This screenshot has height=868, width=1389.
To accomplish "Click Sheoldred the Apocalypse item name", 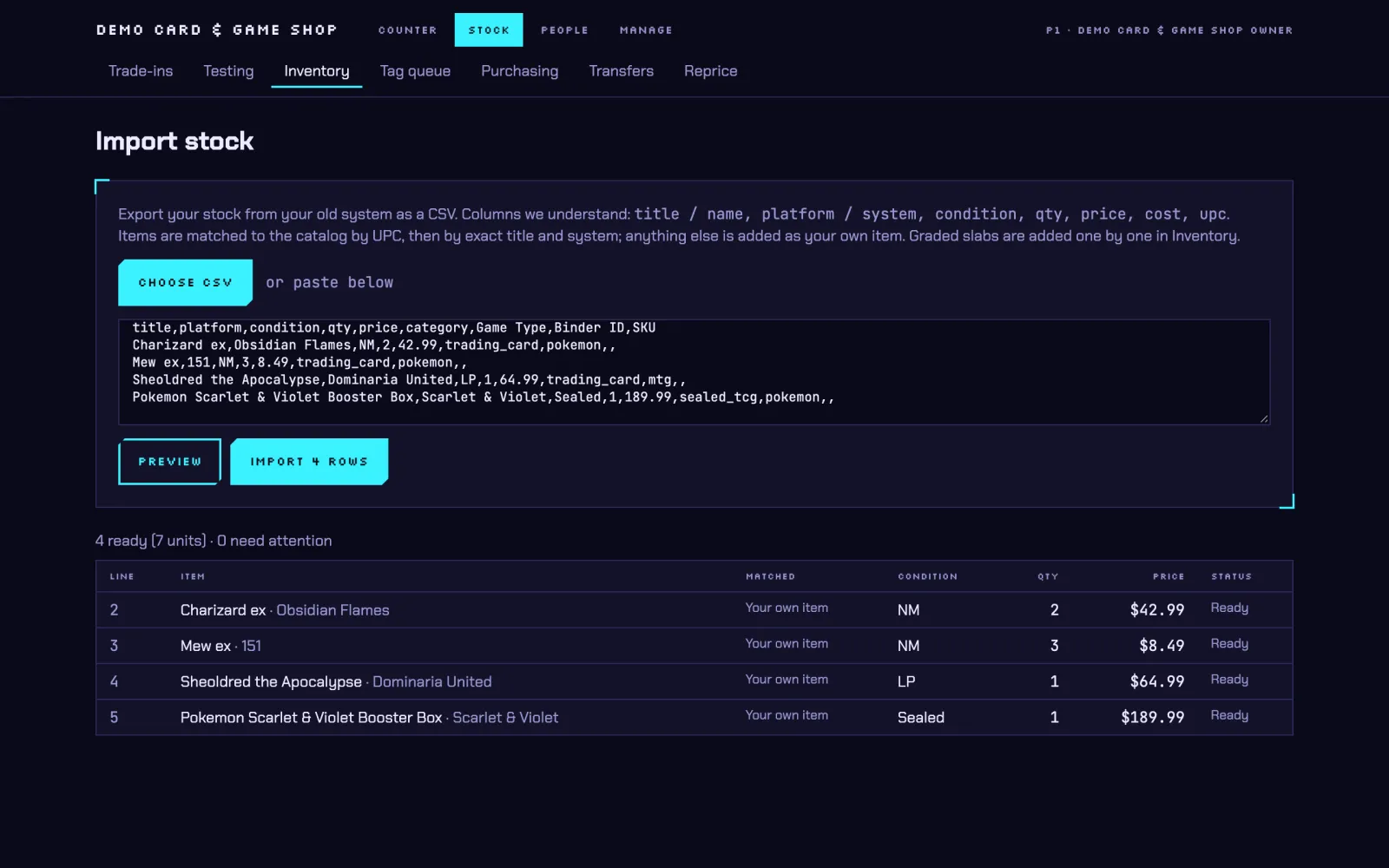I will (x=271, y=682).
